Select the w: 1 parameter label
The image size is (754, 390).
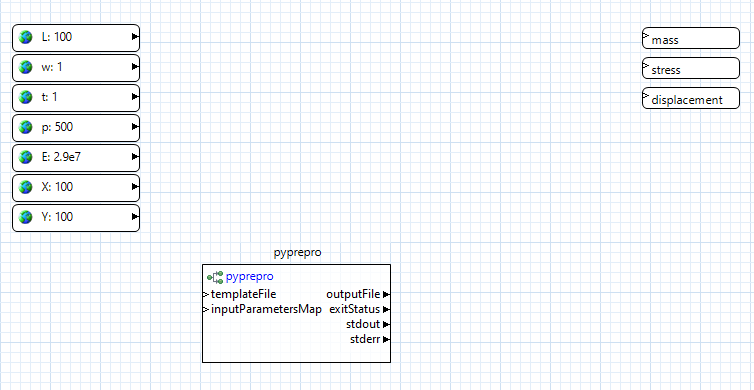52,67
